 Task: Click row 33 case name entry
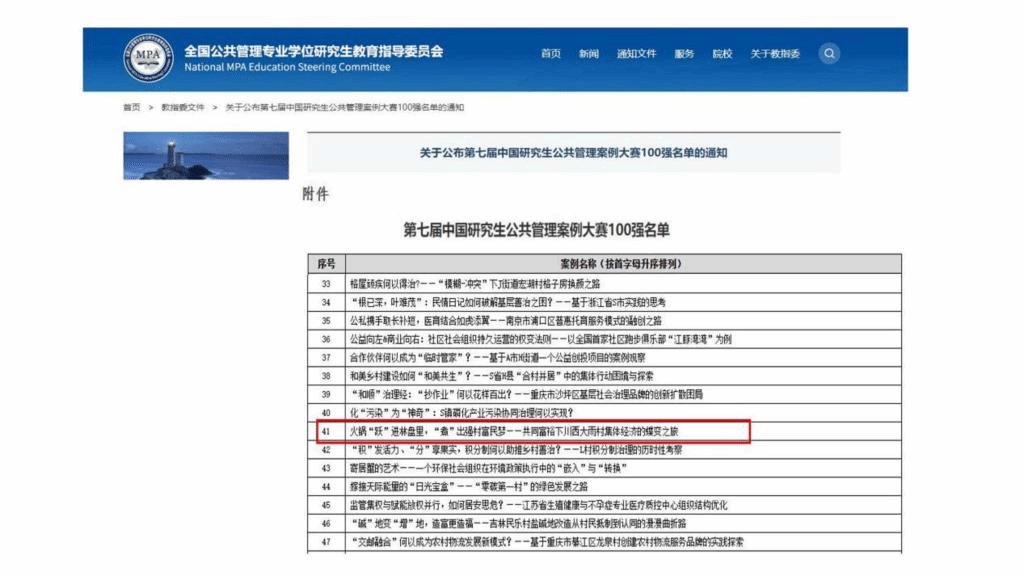tap(475, 284)
